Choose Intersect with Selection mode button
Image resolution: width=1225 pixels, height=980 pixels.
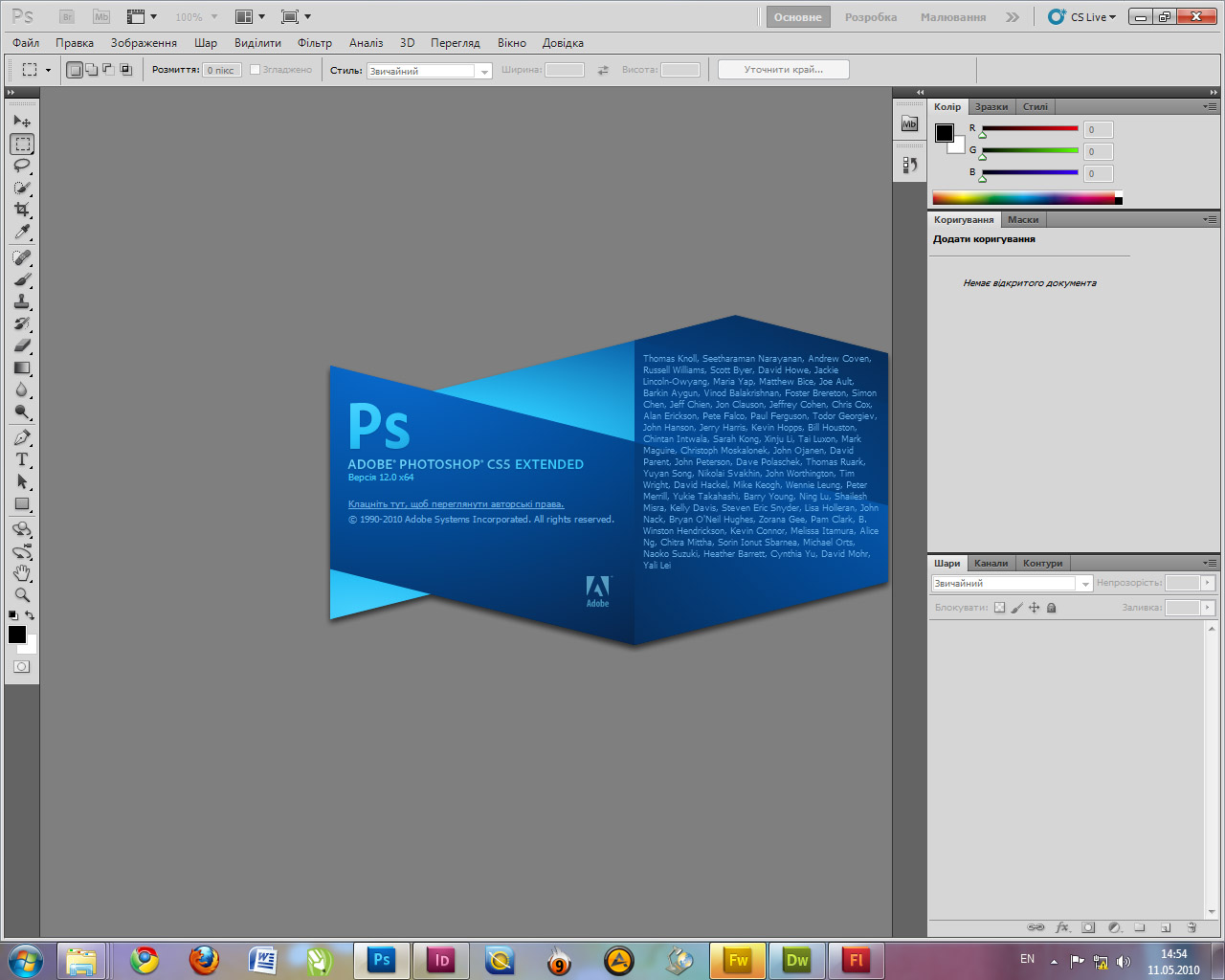click(x=125, y=70)
